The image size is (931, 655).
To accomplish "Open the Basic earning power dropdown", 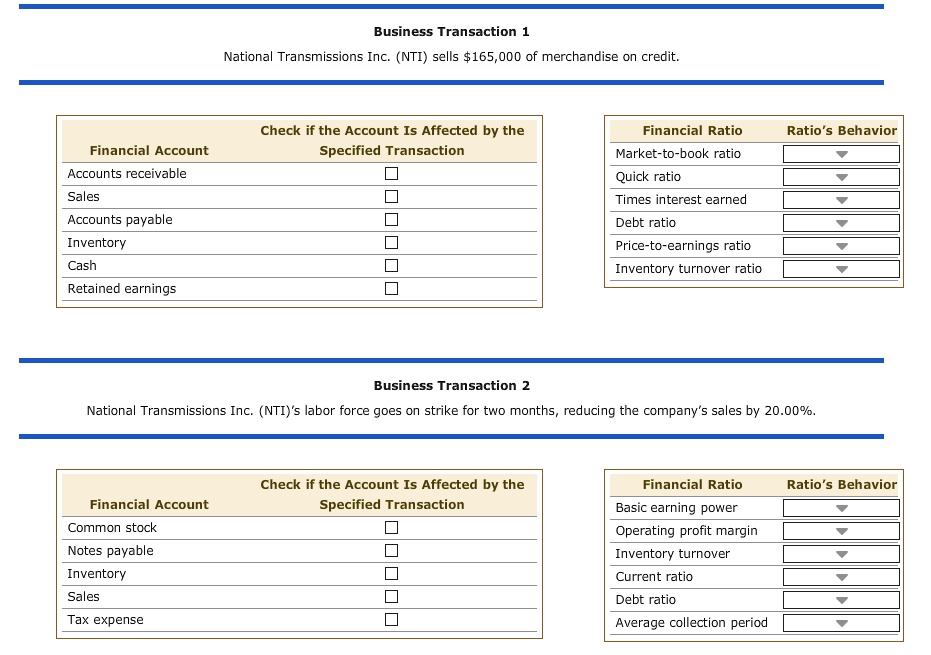I will (841, 508).
